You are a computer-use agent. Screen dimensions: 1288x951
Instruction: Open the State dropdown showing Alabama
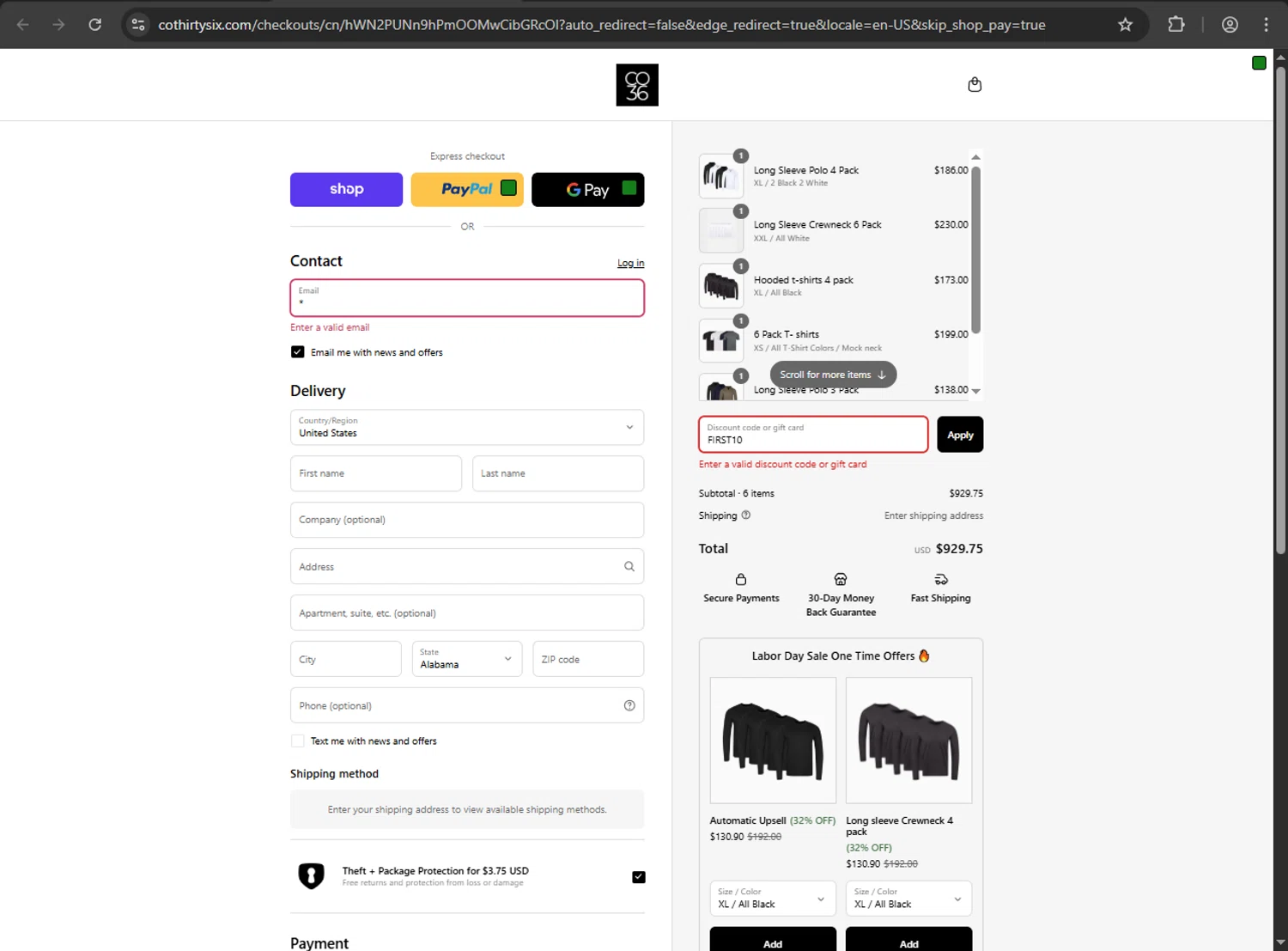(467, 659)
